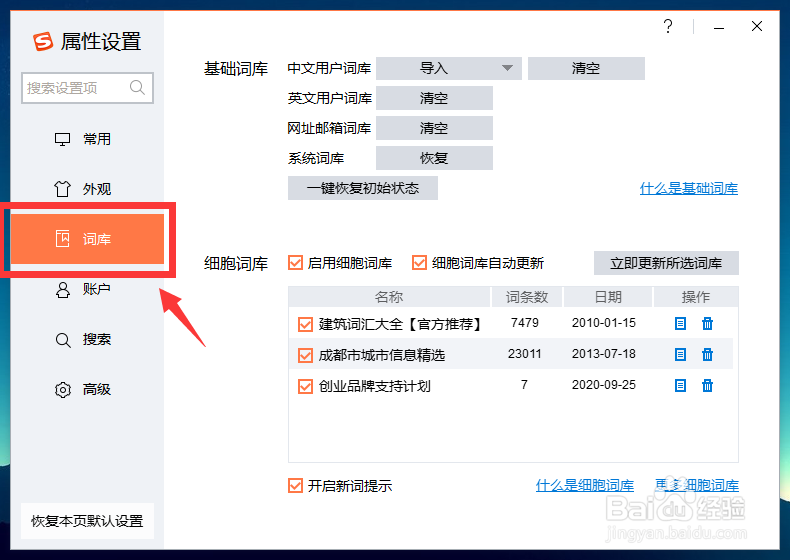Click 清空 button for 英文用户词库
The image size is (790, 560).
[x=434, y=98]
